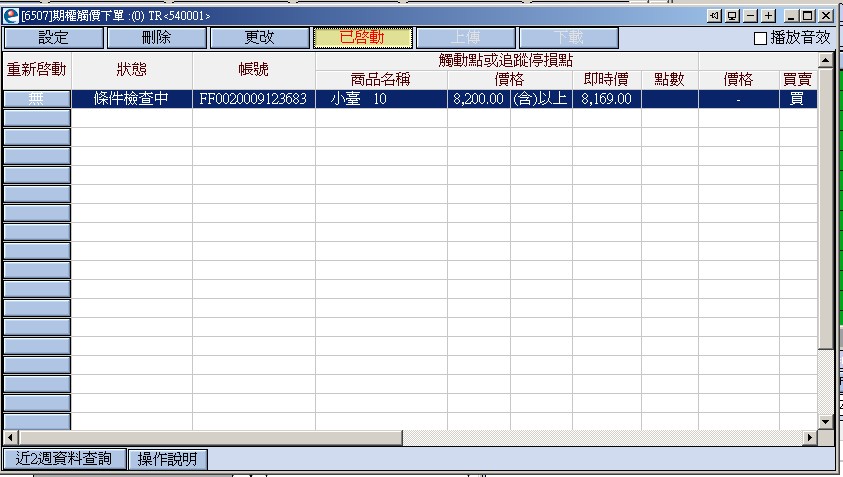The image size is (843, 477).
Task: Click the 更改 button
Action: tap(260, 38)
